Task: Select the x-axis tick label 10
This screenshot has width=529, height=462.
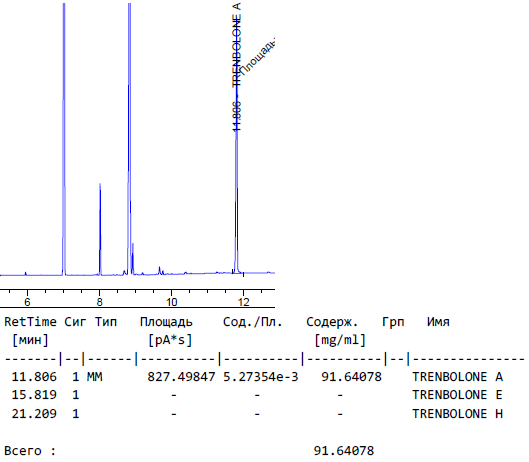Action: pyautogui.click(x=171, y=302)
